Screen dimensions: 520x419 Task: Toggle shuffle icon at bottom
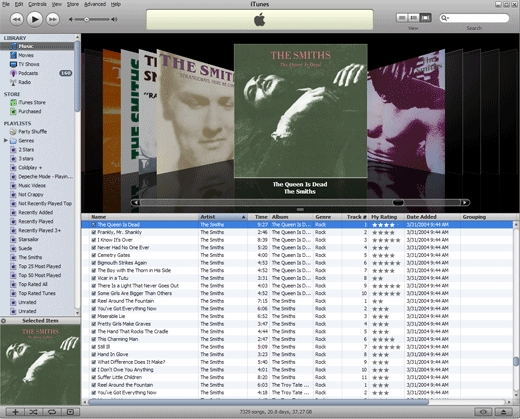[33, 412]
